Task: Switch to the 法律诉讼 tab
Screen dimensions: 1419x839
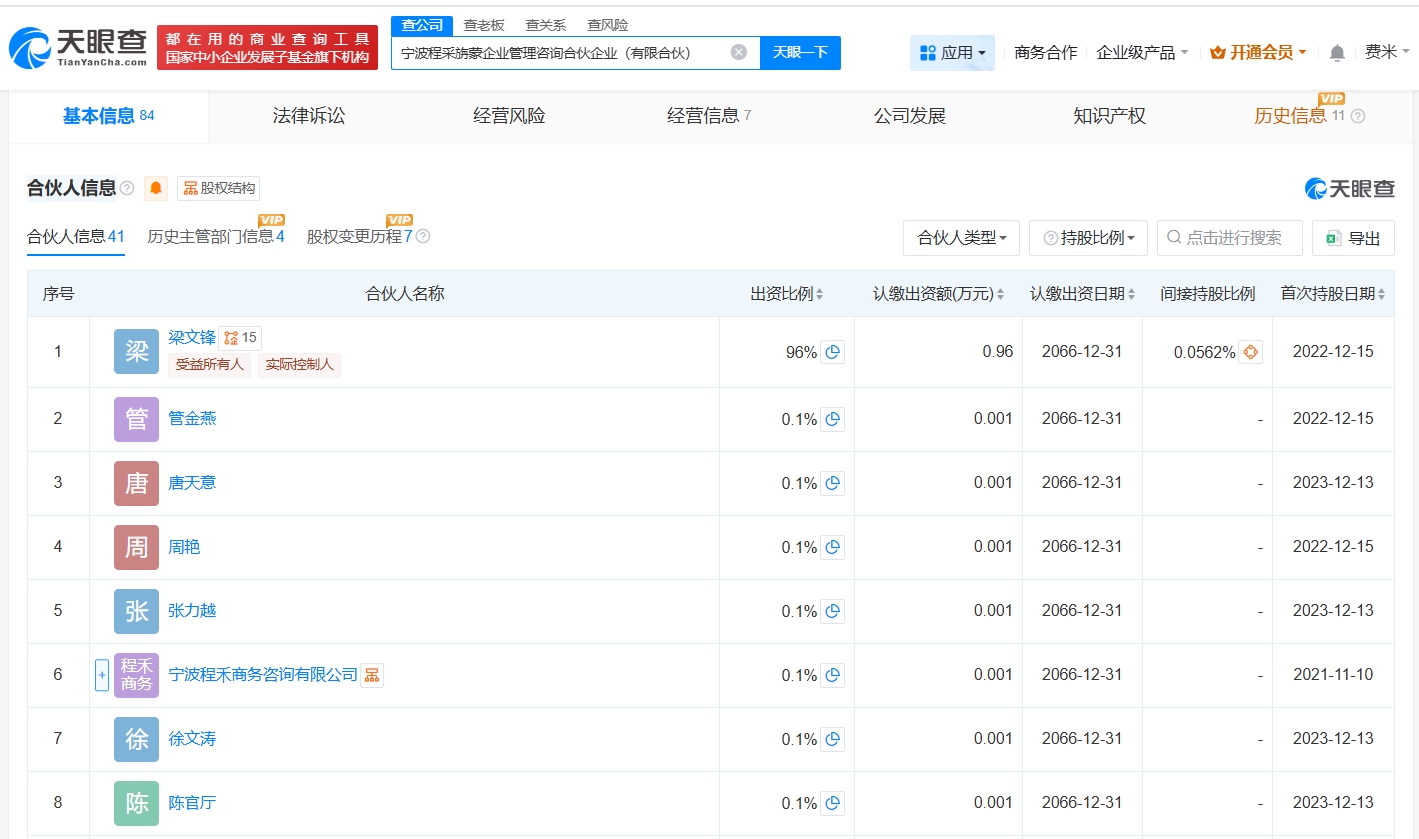Action: (x=308, y=116)
